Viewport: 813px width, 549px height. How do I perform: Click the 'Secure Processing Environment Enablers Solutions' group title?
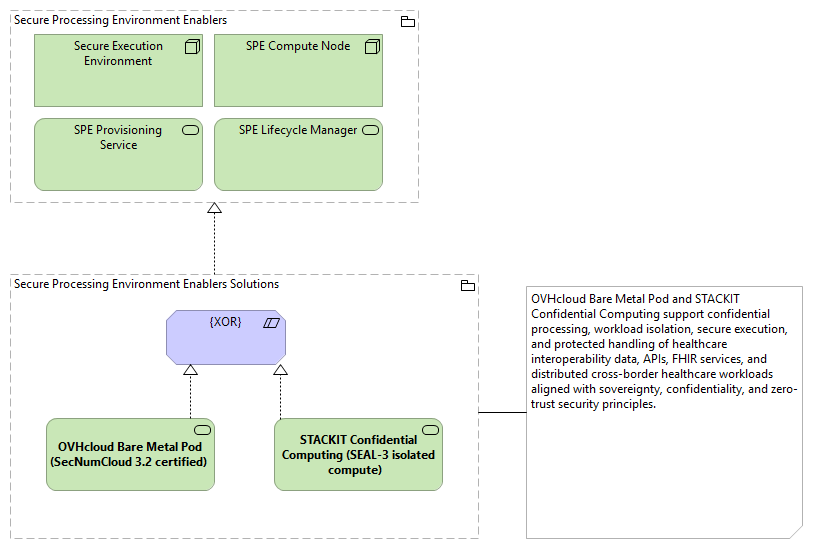[x=146, y=284]
